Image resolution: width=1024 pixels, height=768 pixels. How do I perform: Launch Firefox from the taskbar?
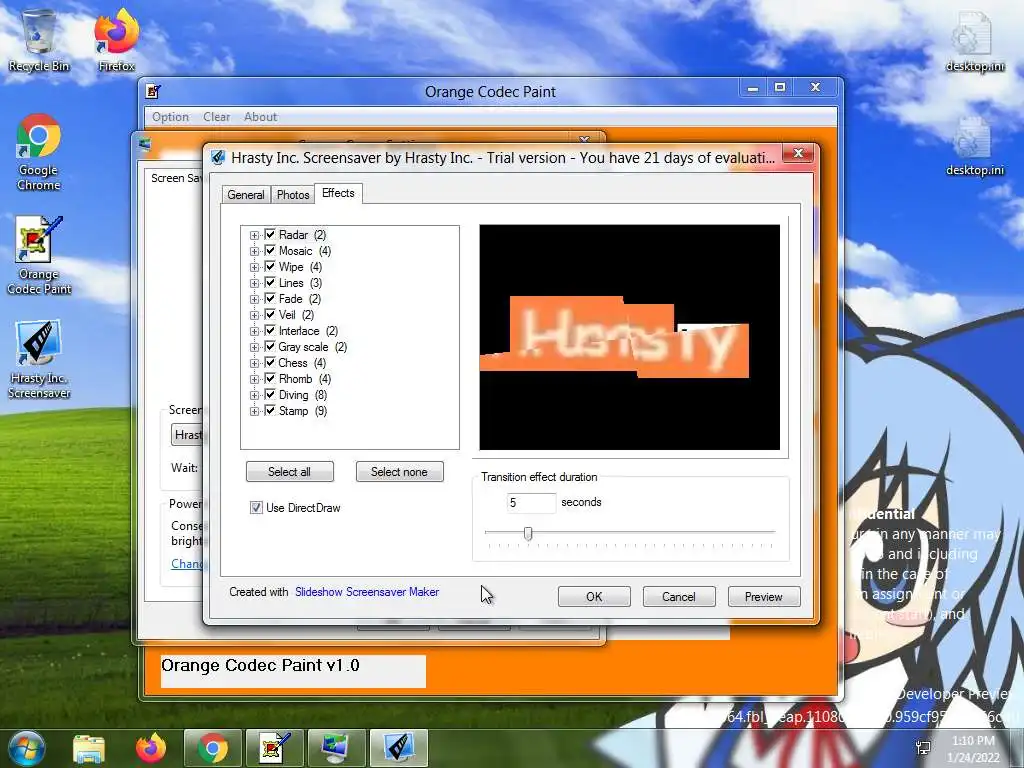(151, 748)
